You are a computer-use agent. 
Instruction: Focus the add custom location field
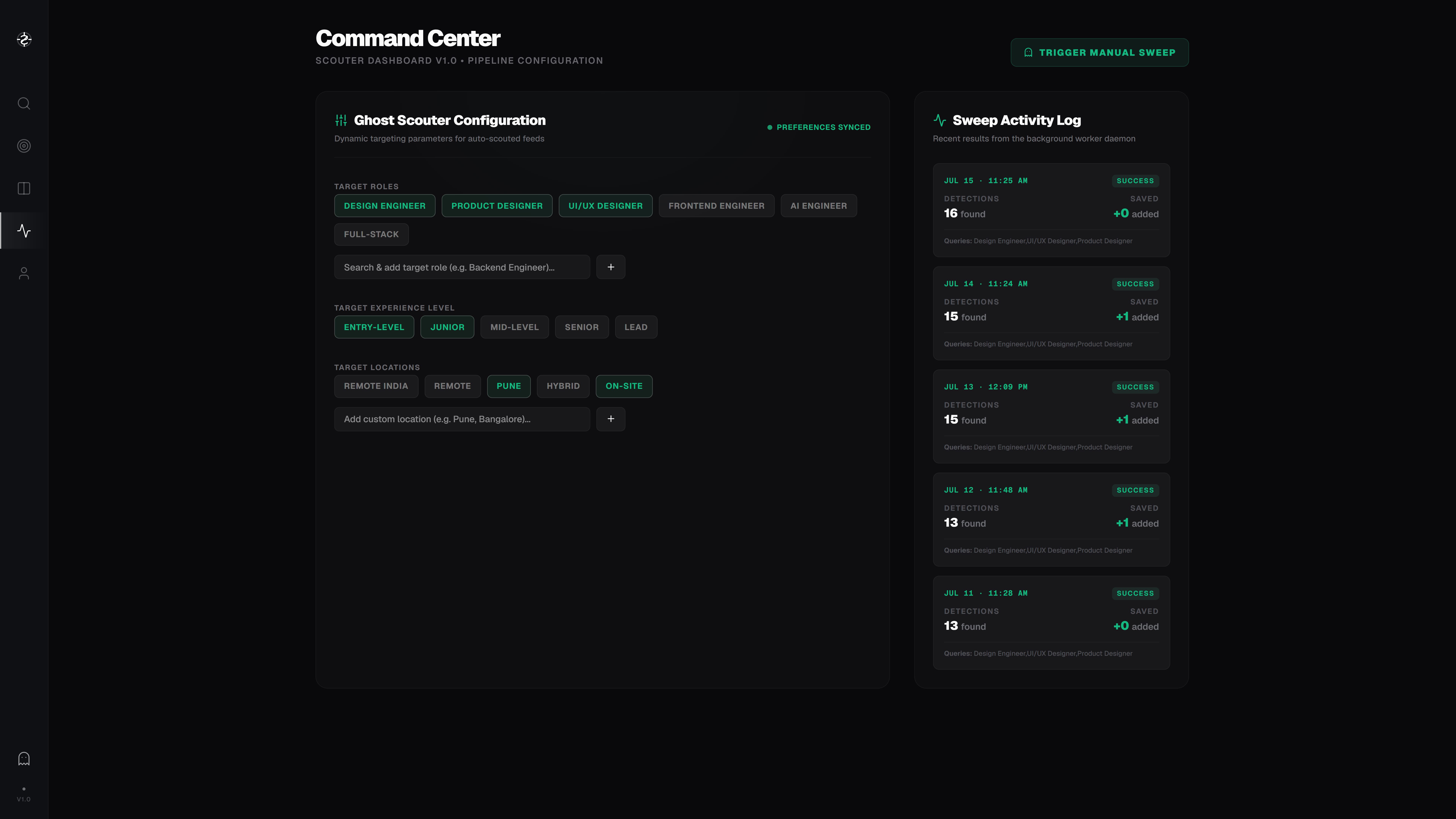462,419
